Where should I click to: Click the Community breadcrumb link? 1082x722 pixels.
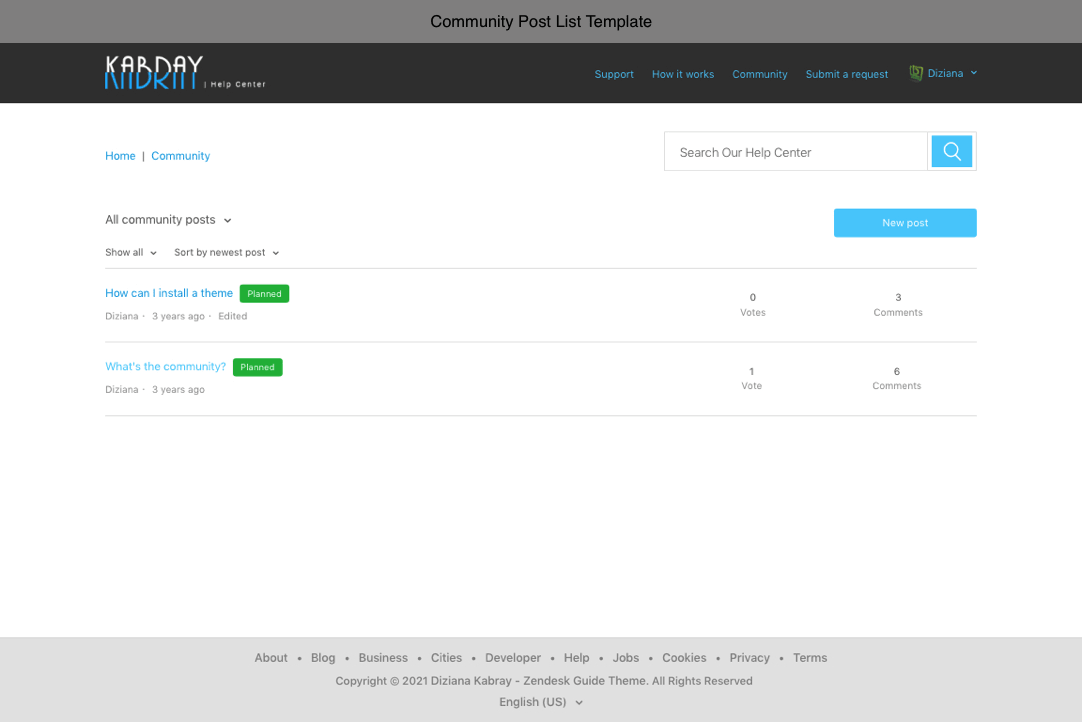(180, 156)
